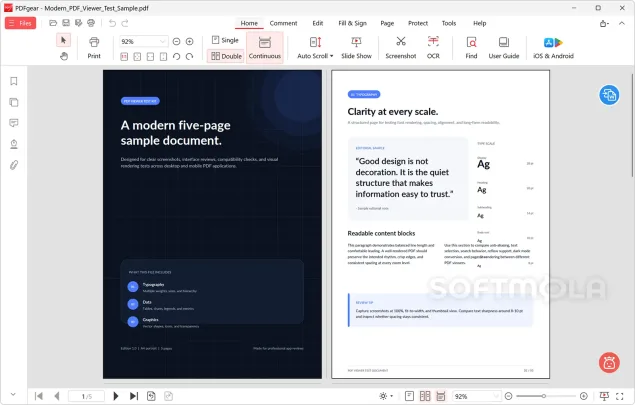
Task: Open the red Files menu button
Action: 20,23
